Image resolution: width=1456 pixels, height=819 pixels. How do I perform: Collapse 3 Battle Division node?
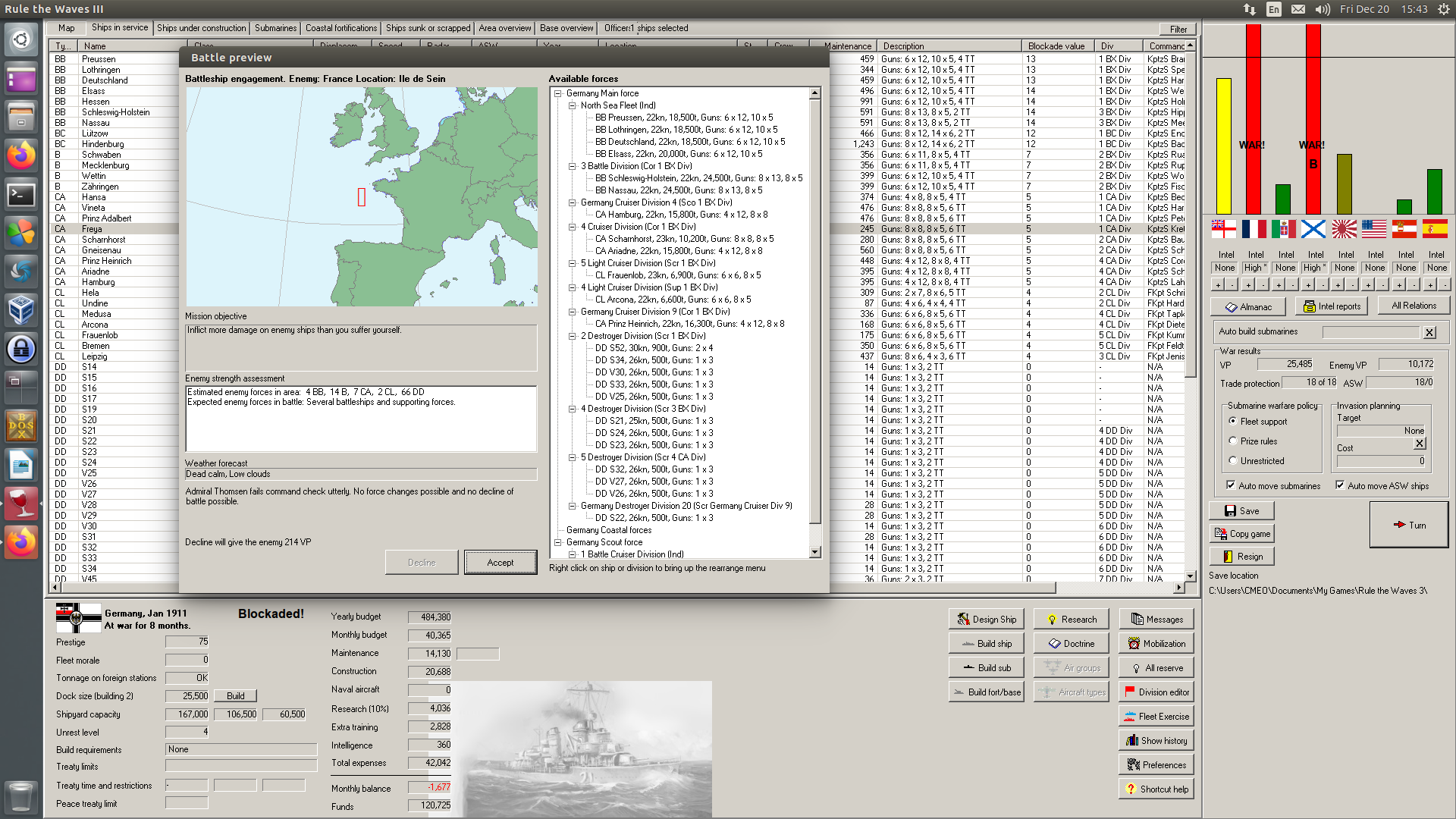tap(573, 166)
